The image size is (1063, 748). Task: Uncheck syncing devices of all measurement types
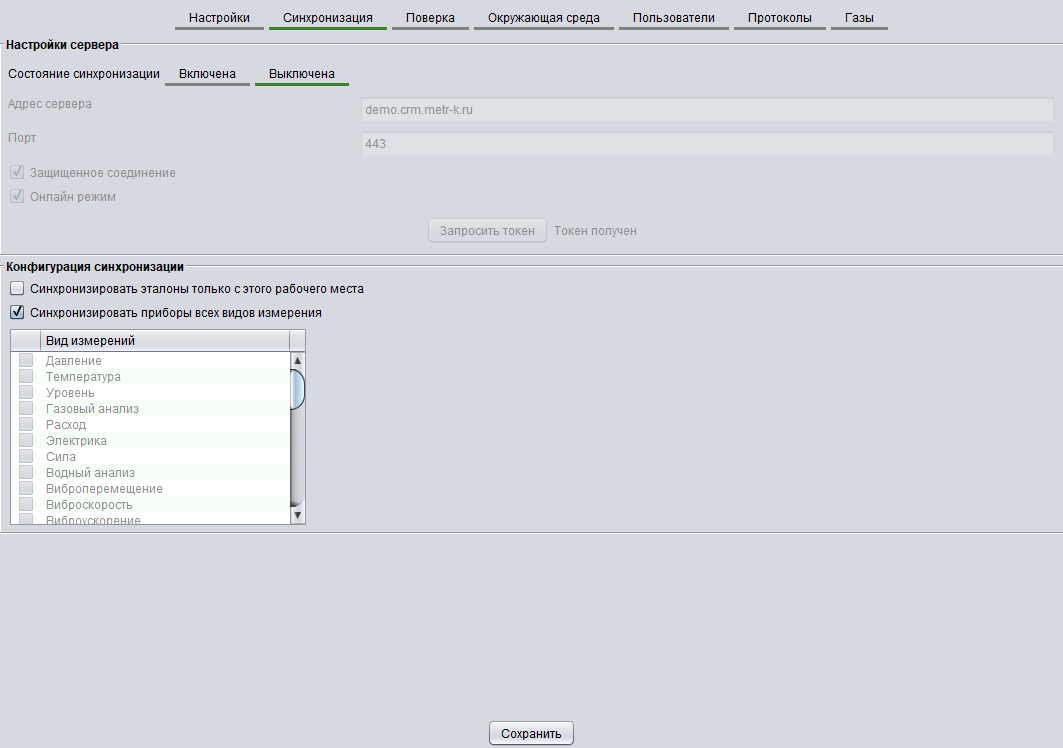click(17, 313)
